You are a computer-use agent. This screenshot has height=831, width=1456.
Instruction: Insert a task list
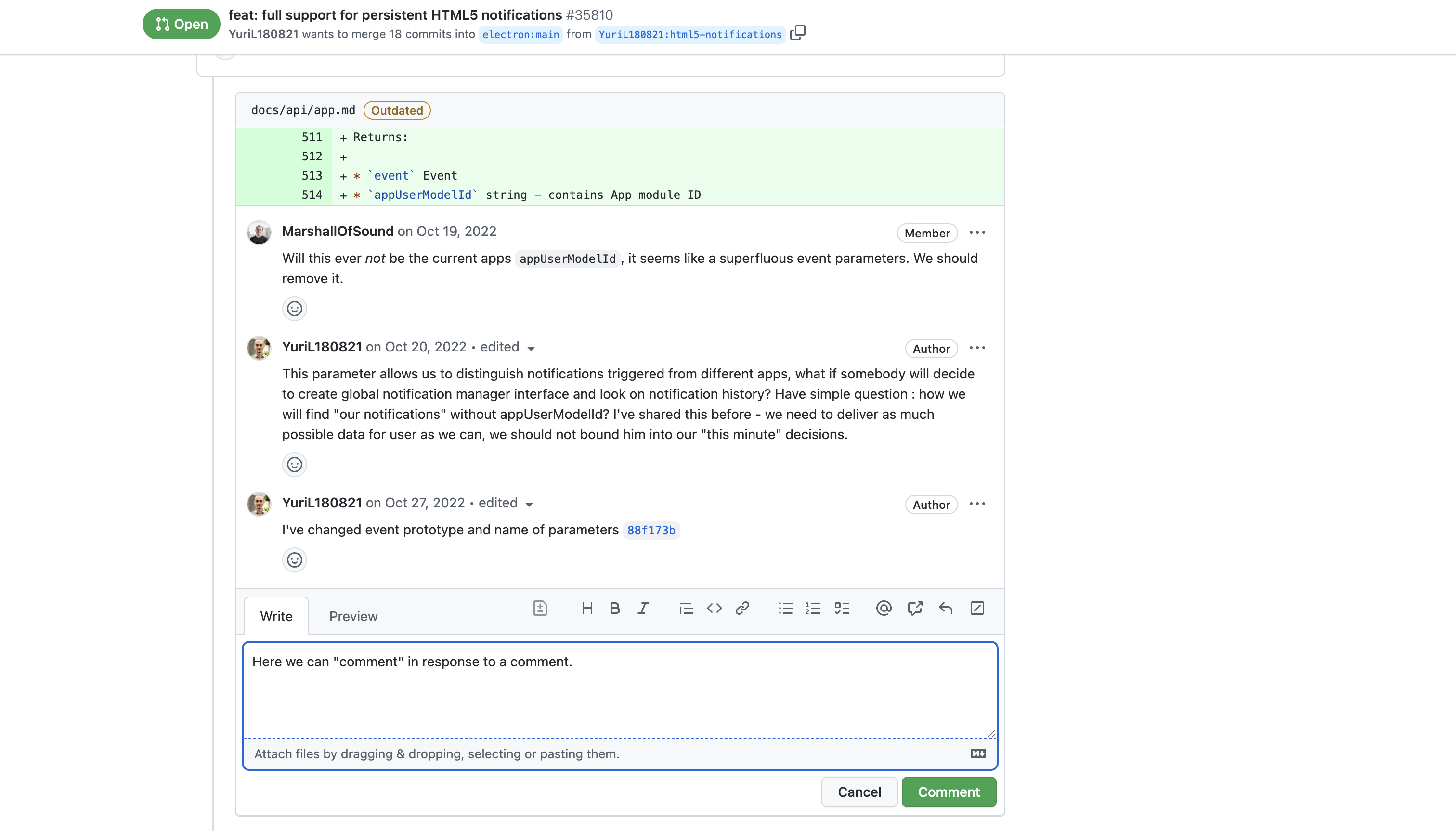[842, 609]
